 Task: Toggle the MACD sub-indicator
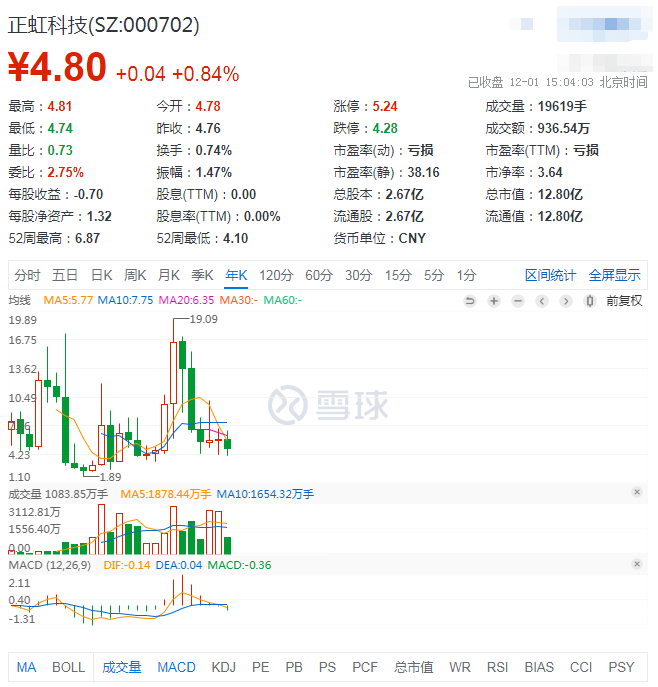pos(177,669)
